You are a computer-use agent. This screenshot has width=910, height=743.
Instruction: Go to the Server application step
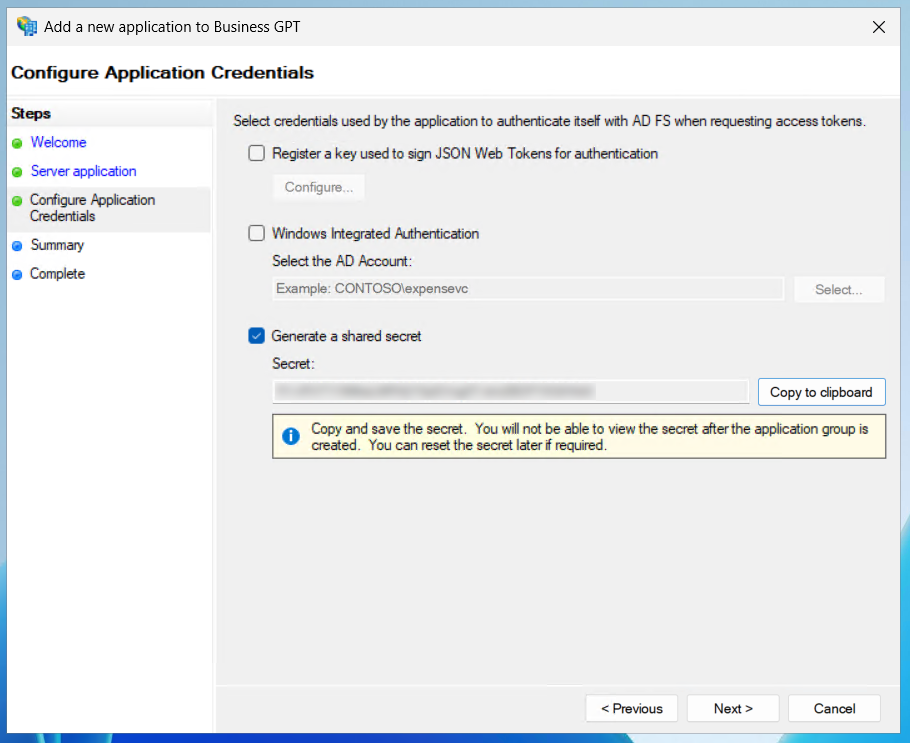pyautogui.click(x=84, y=171)
